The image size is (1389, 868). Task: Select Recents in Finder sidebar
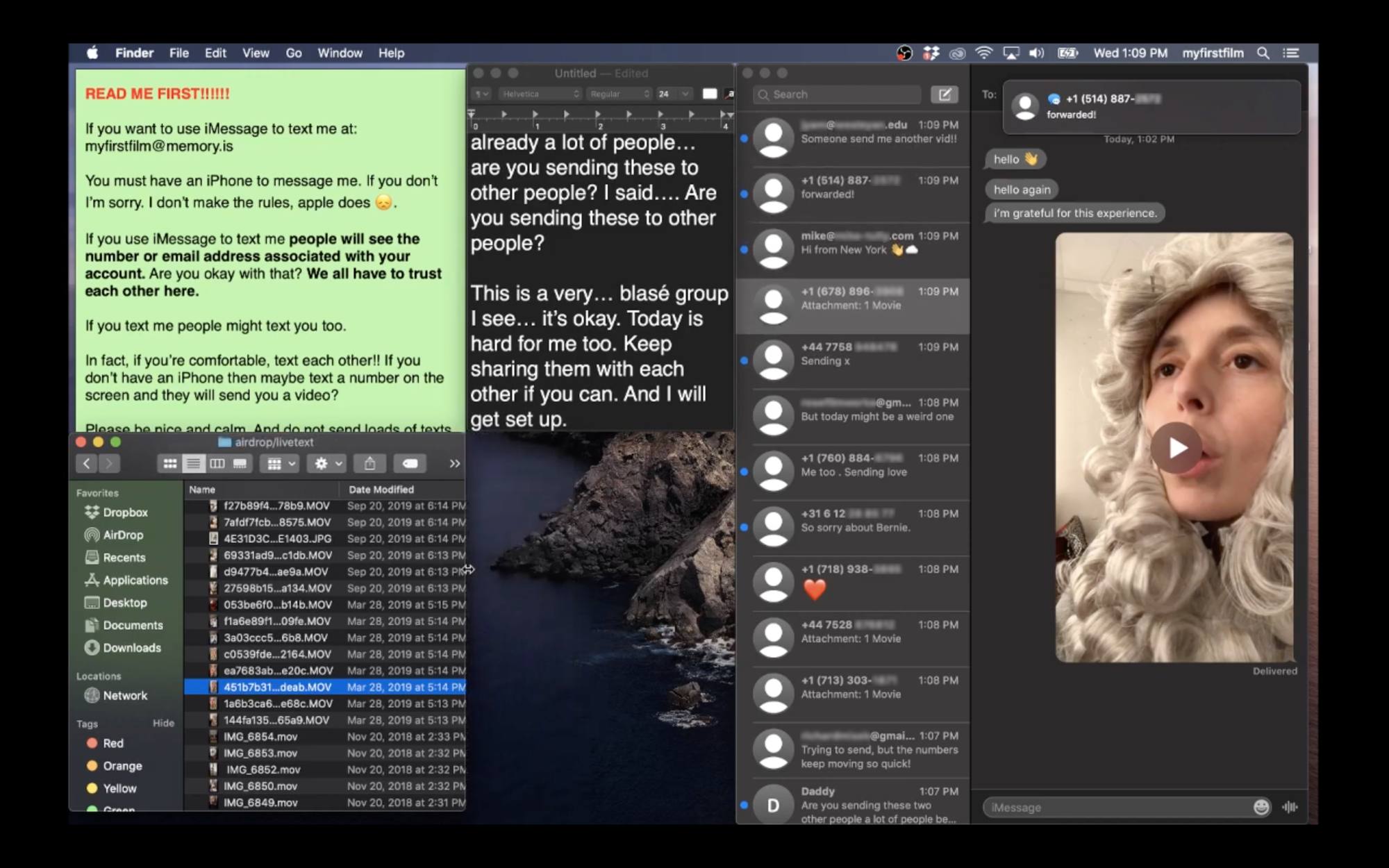click(x=115, y=557)
